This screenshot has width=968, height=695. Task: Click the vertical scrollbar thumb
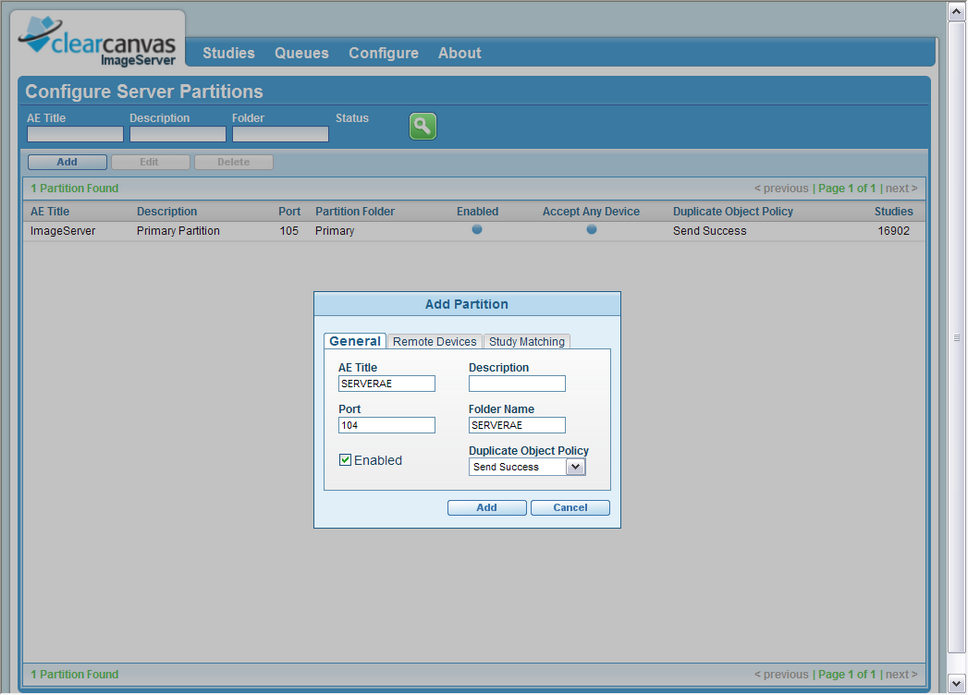(x=956, y=337)
